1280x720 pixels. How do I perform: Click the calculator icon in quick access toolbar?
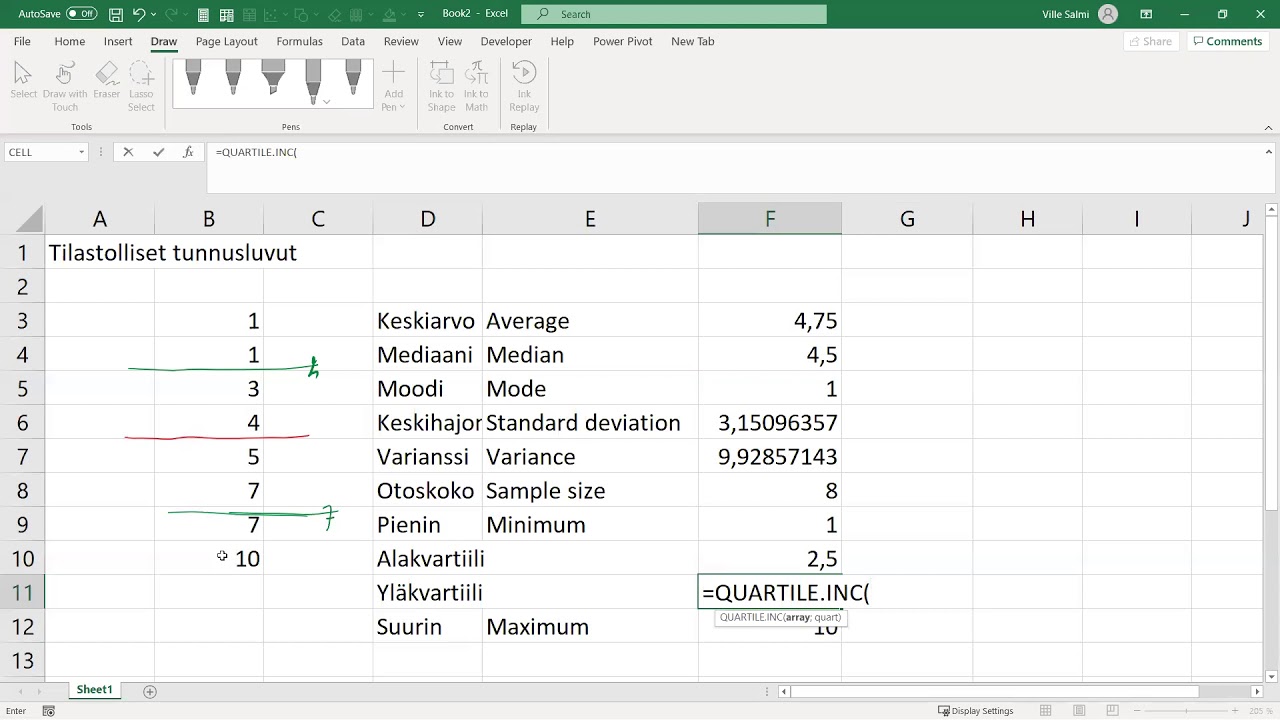[x=203, y=14]
